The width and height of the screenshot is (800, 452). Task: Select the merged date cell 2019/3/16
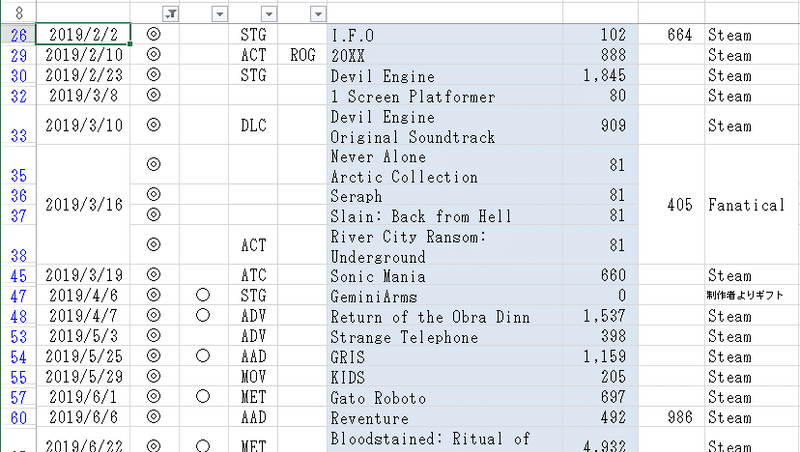point(83,205)
